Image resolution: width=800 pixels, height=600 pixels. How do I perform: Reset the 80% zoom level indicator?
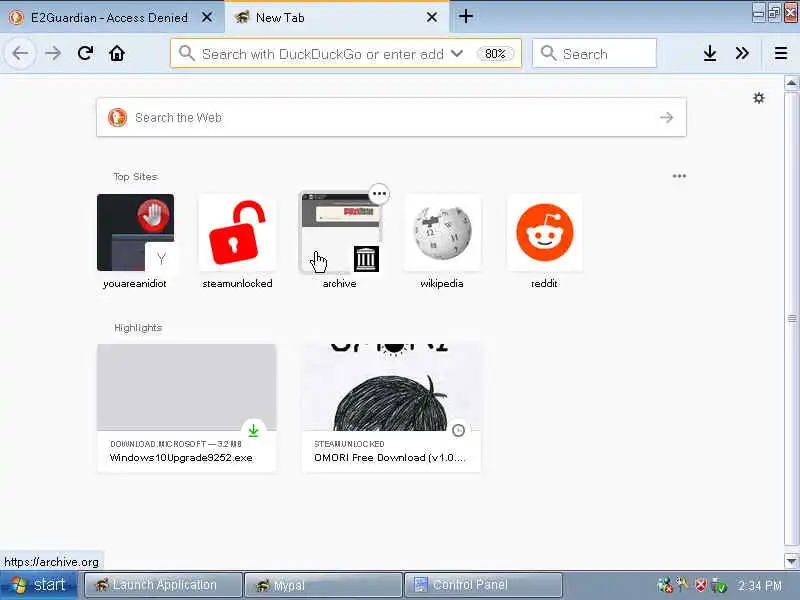tap(495, 54)
